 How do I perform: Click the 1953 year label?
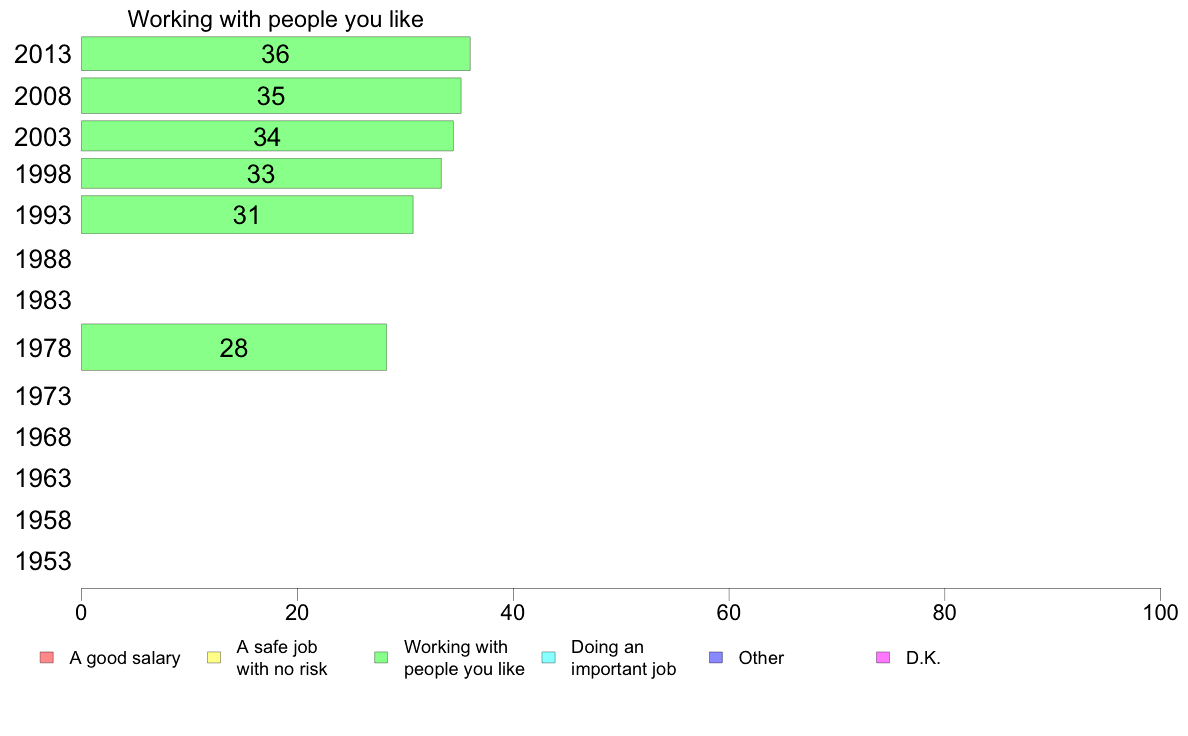pyautogui.click(x=43, y=561)
